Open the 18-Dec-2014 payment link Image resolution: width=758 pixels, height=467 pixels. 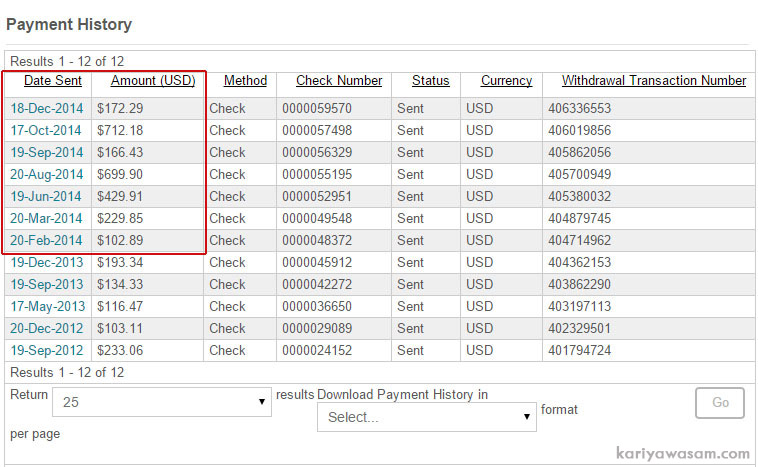[47, 108]
